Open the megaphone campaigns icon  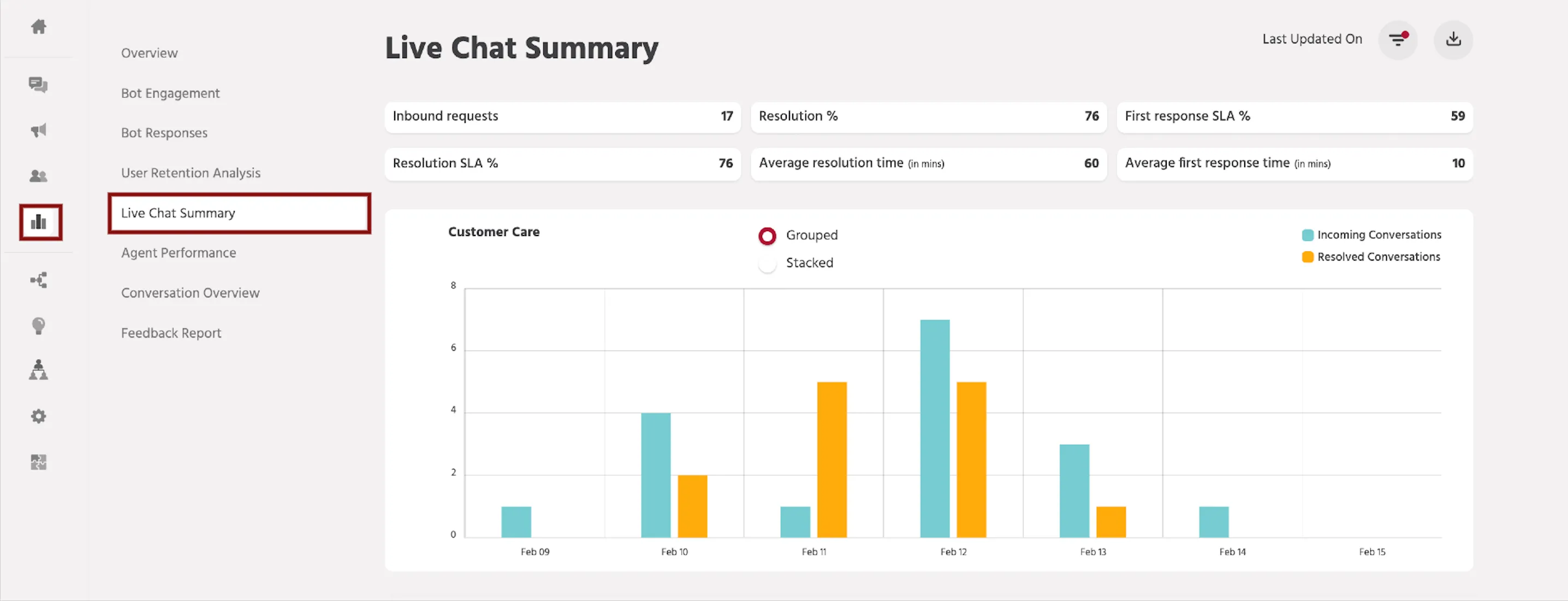click(38, 131)
